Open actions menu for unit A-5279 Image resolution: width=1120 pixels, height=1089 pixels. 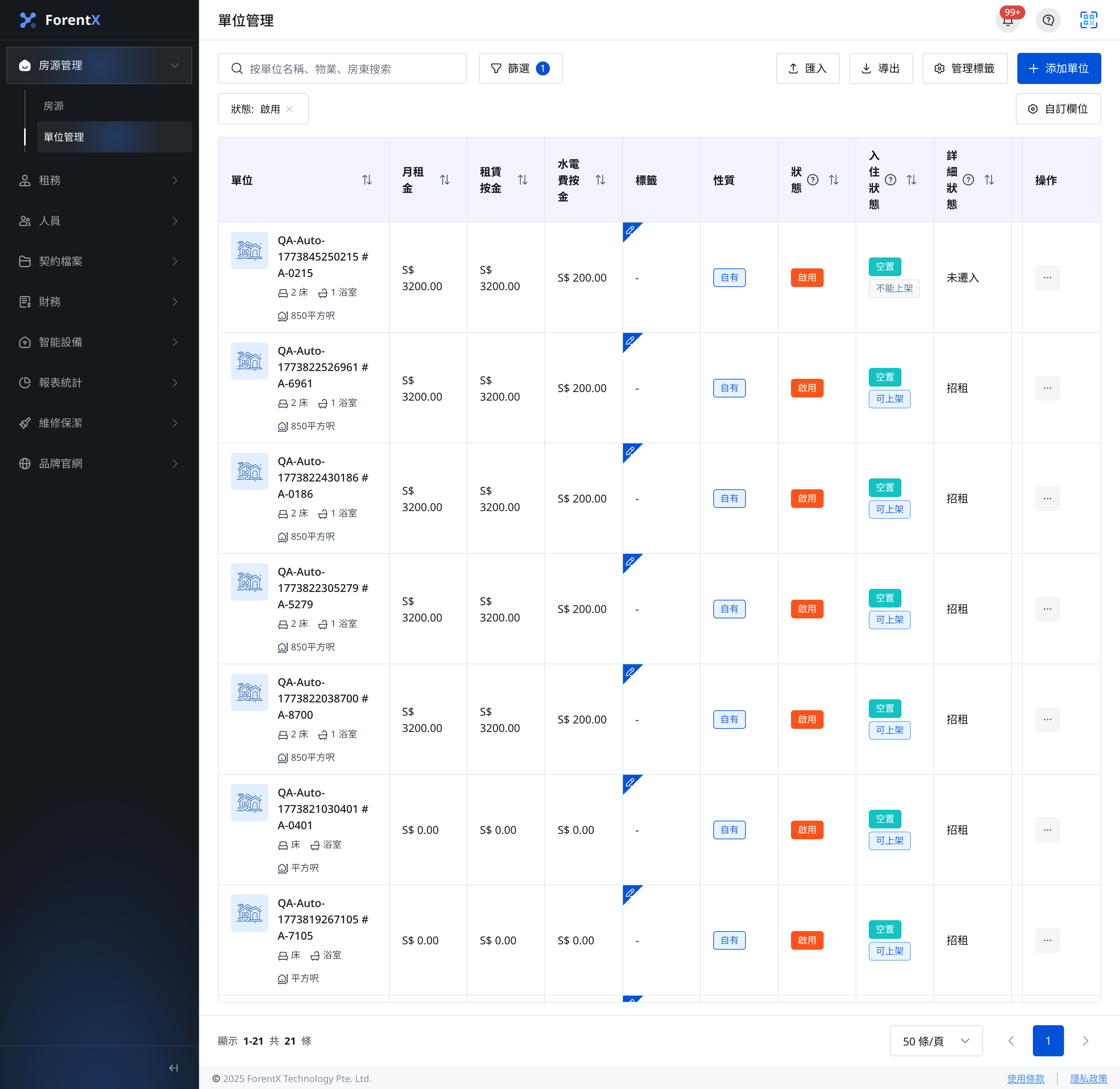1047,609
